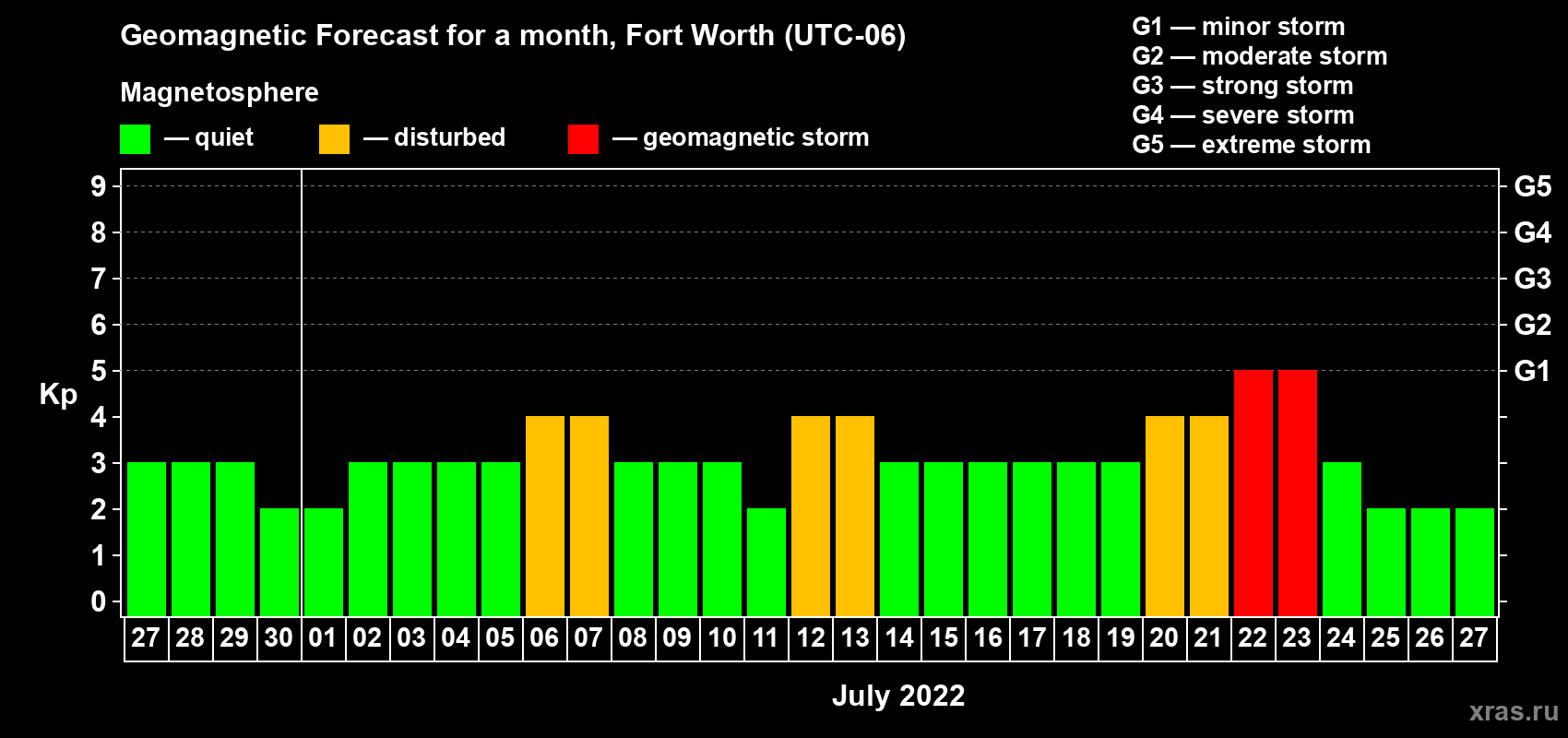Screen dimensions: 1568x738
Task: Click the 'quiet' legend label
Action: [224, 138]
